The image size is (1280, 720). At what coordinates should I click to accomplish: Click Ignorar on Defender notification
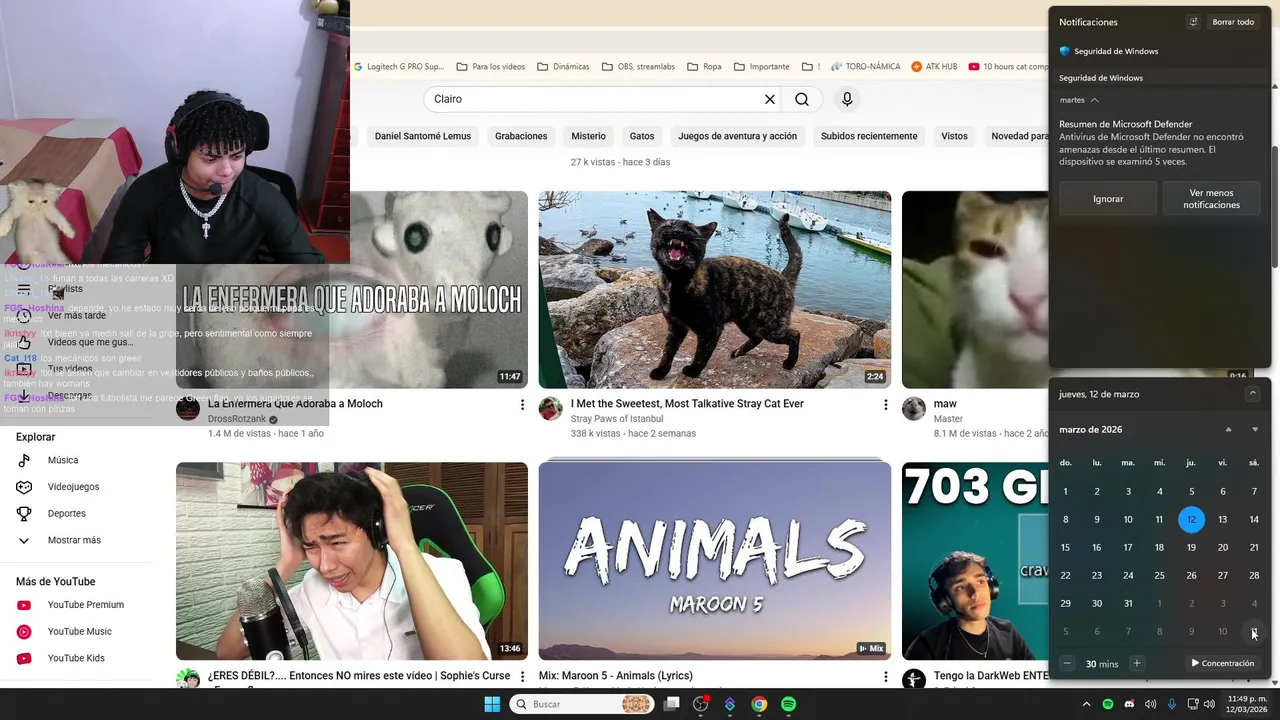pyautogui.click(x=1108, y=199)
